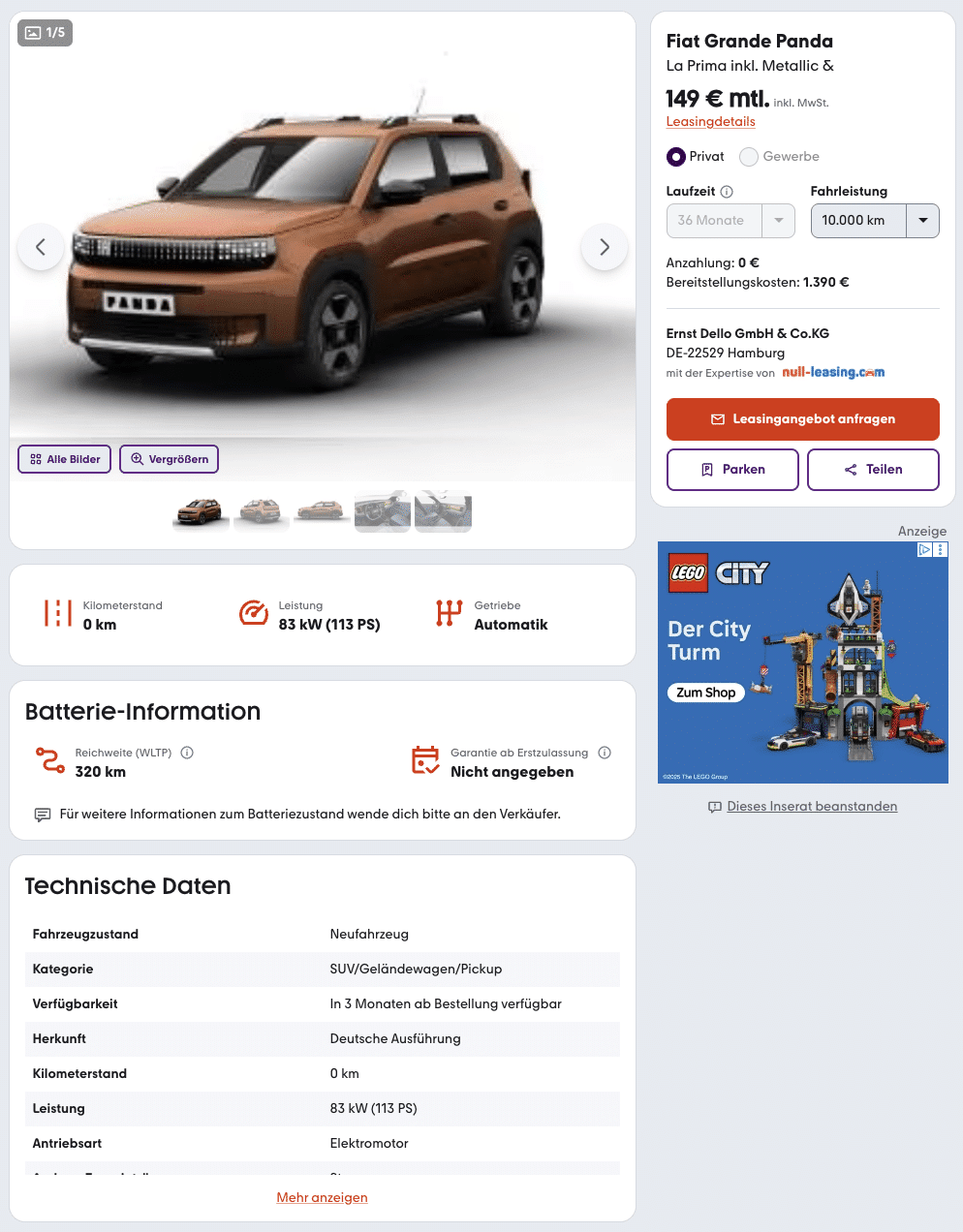Share the listing via Teilen button
Screen dimensions: 963x1232
tap(873, 470)
